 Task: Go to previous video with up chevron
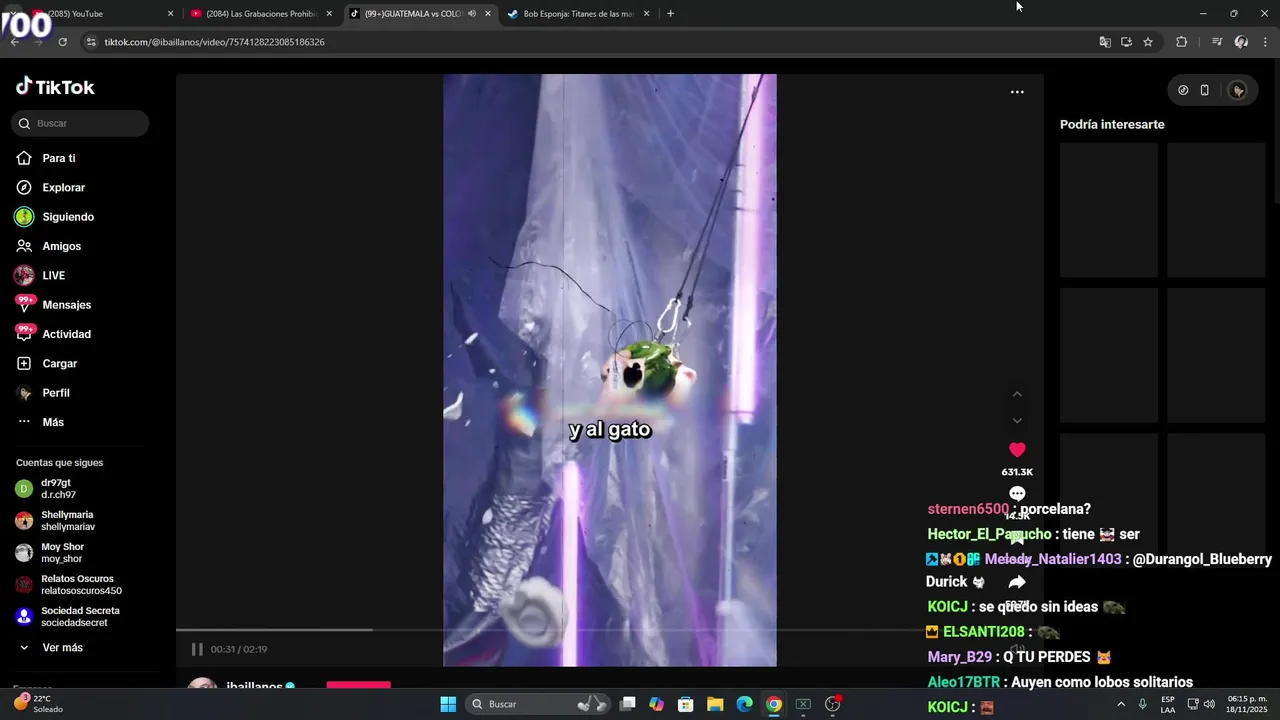1017,394
